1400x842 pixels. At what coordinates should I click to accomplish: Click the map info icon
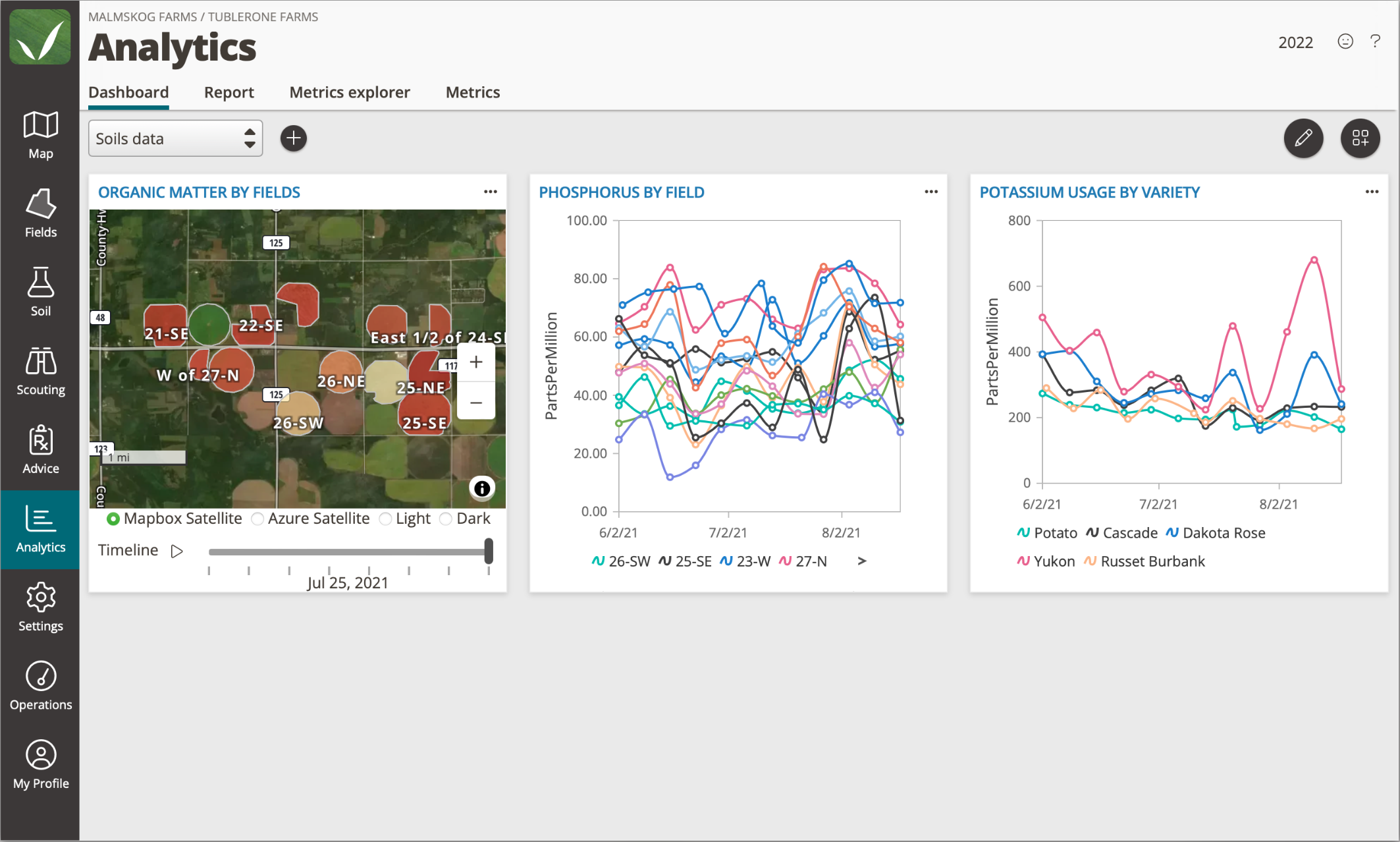tap(482, 488)
